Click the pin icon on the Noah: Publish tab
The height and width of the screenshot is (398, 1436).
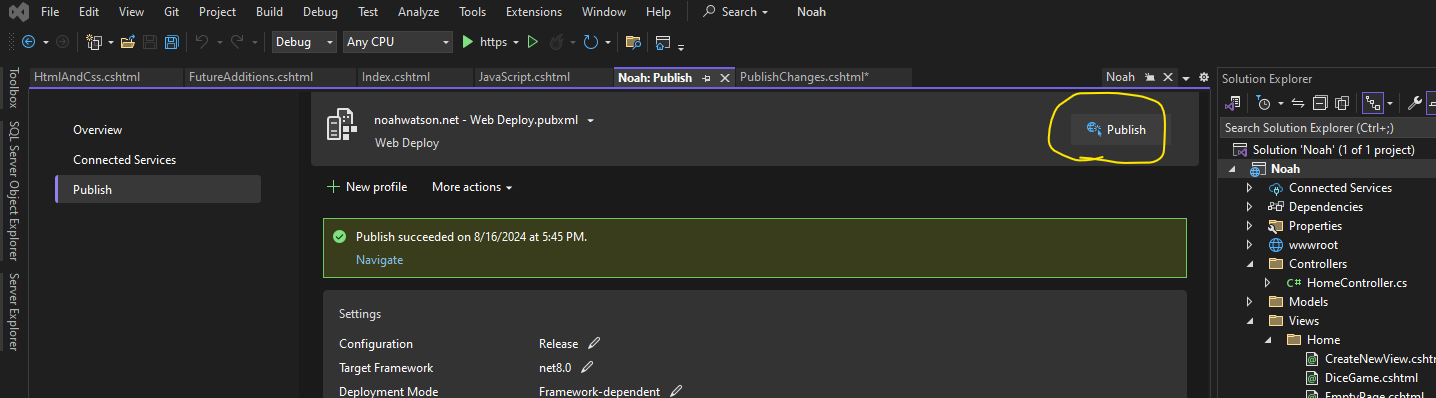click(706, 77)
